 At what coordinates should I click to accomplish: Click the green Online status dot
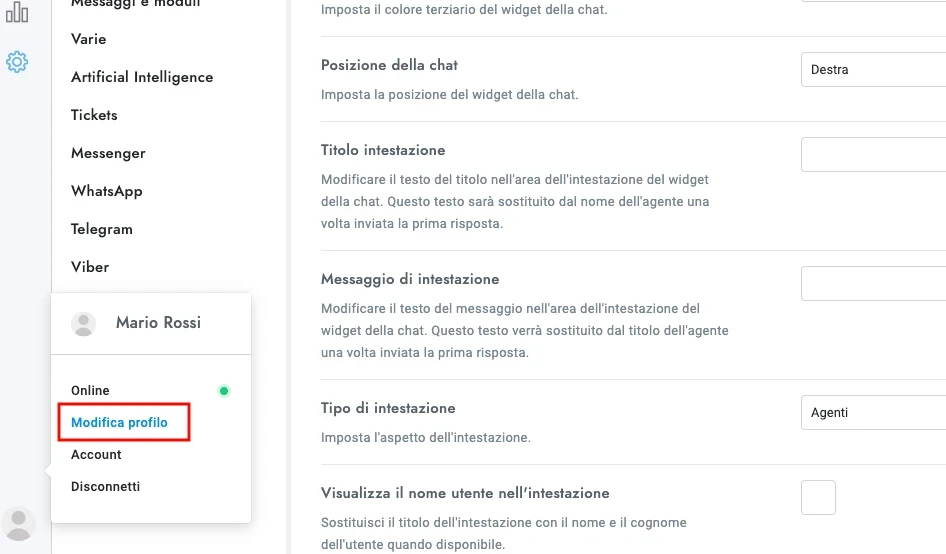pos(224,391)
